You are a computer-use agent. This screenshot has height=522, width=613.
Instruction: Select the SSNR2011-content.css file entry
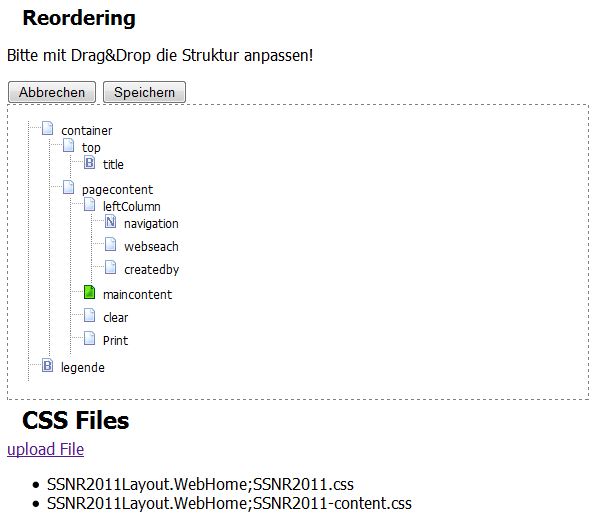(229, 503)
